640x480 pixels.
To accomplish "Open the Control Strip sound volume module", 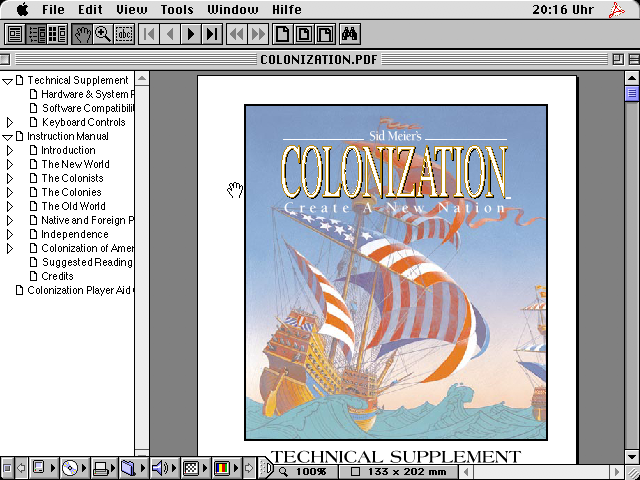I will pyautogui.click(x=163, y=468).
